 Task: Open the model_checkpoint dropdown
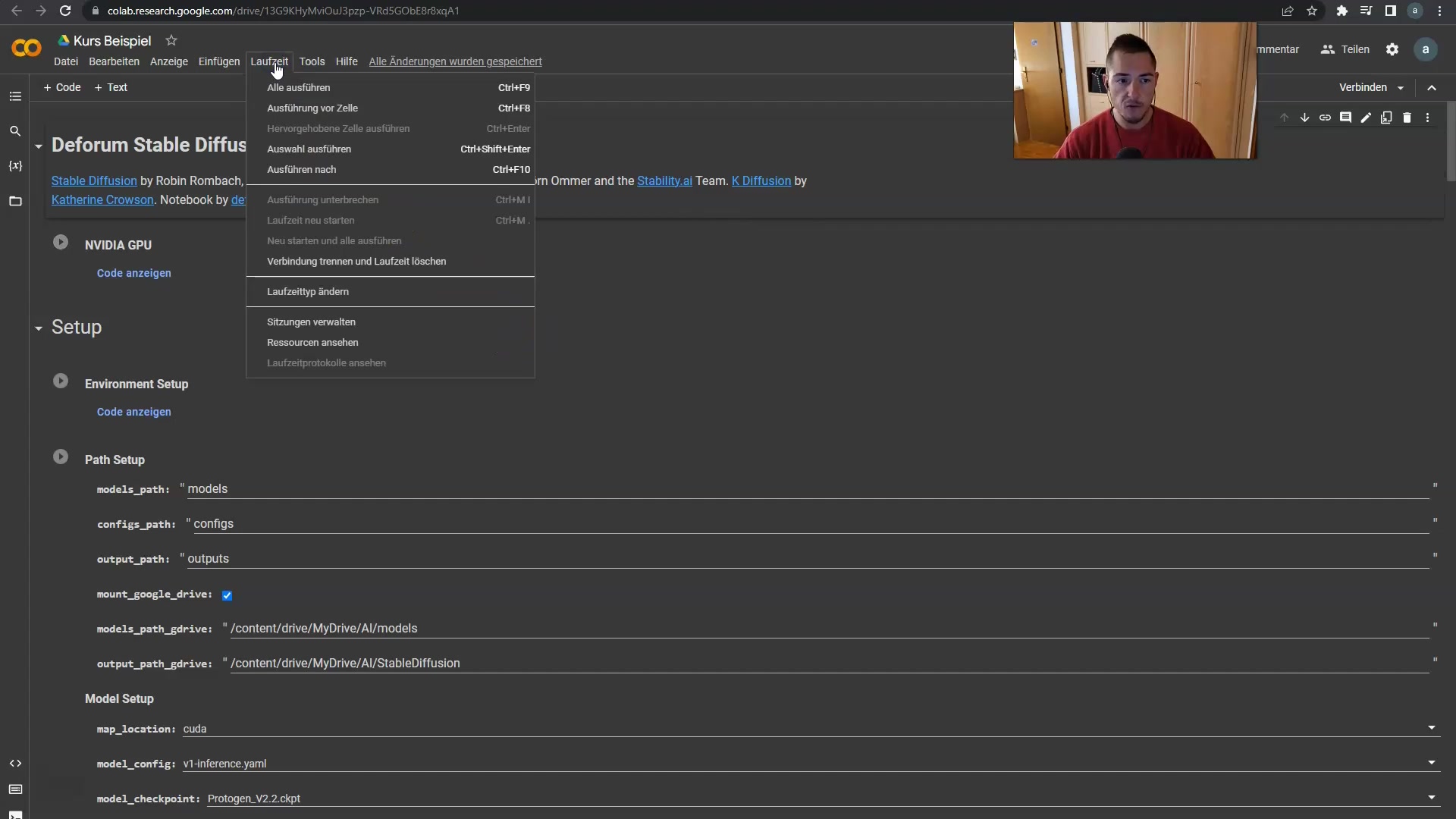click(1431, 798)
